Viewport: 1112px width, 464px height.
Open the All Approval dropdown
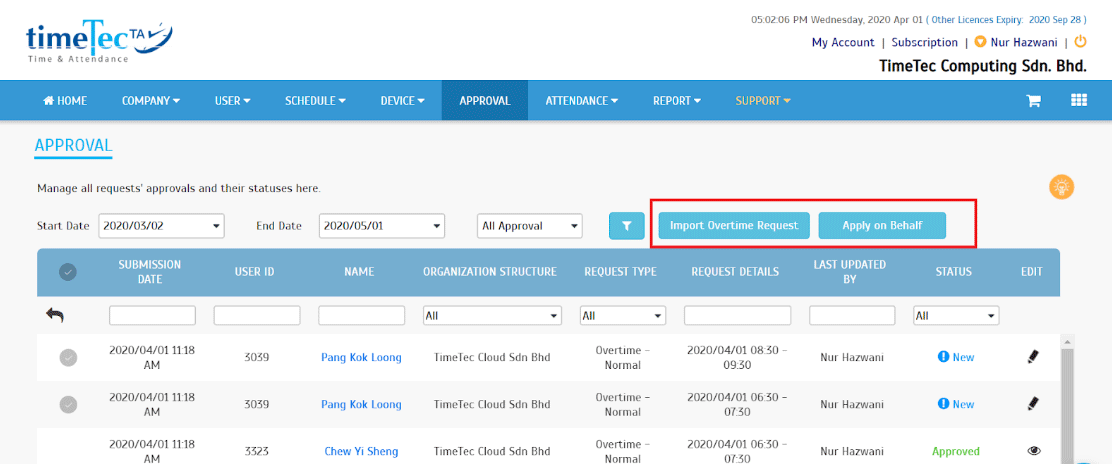pyautogui.click(x=530, y=226)
